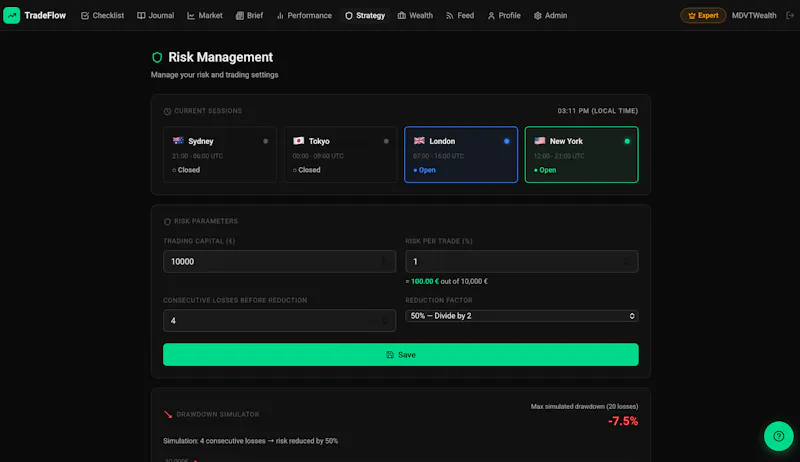Click the MDVTWealth username
800x462 pixels.
[x=754, y=15]
